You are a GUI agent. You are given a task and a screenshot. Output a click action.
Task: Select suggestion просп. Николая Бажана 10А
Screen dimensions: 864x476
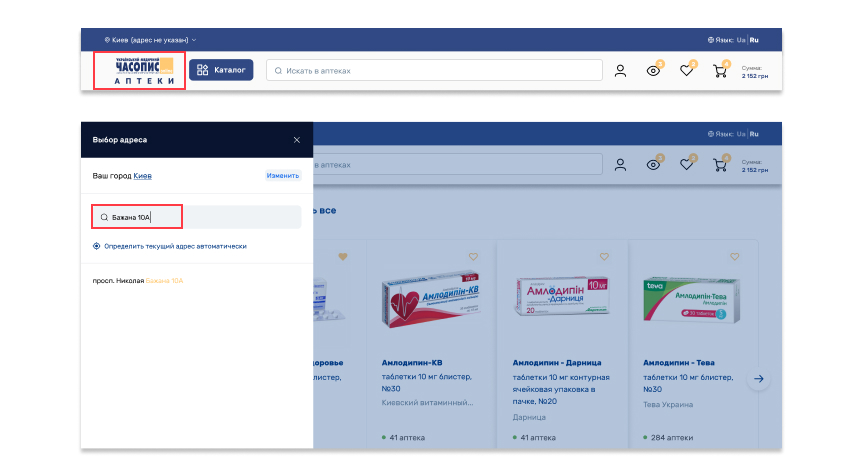click(137, 281)
